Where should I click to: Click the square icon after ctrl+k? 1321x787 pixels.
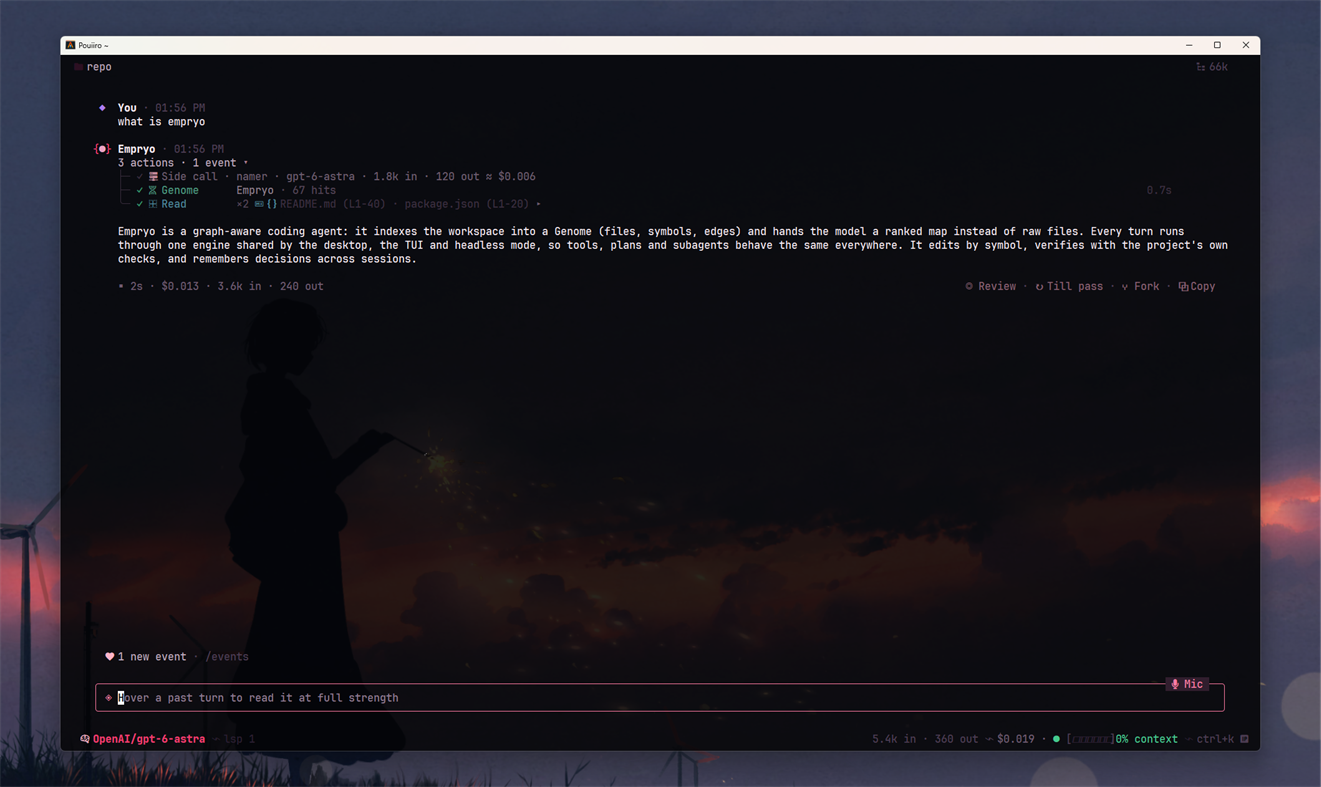click(x=1244, y=739)
